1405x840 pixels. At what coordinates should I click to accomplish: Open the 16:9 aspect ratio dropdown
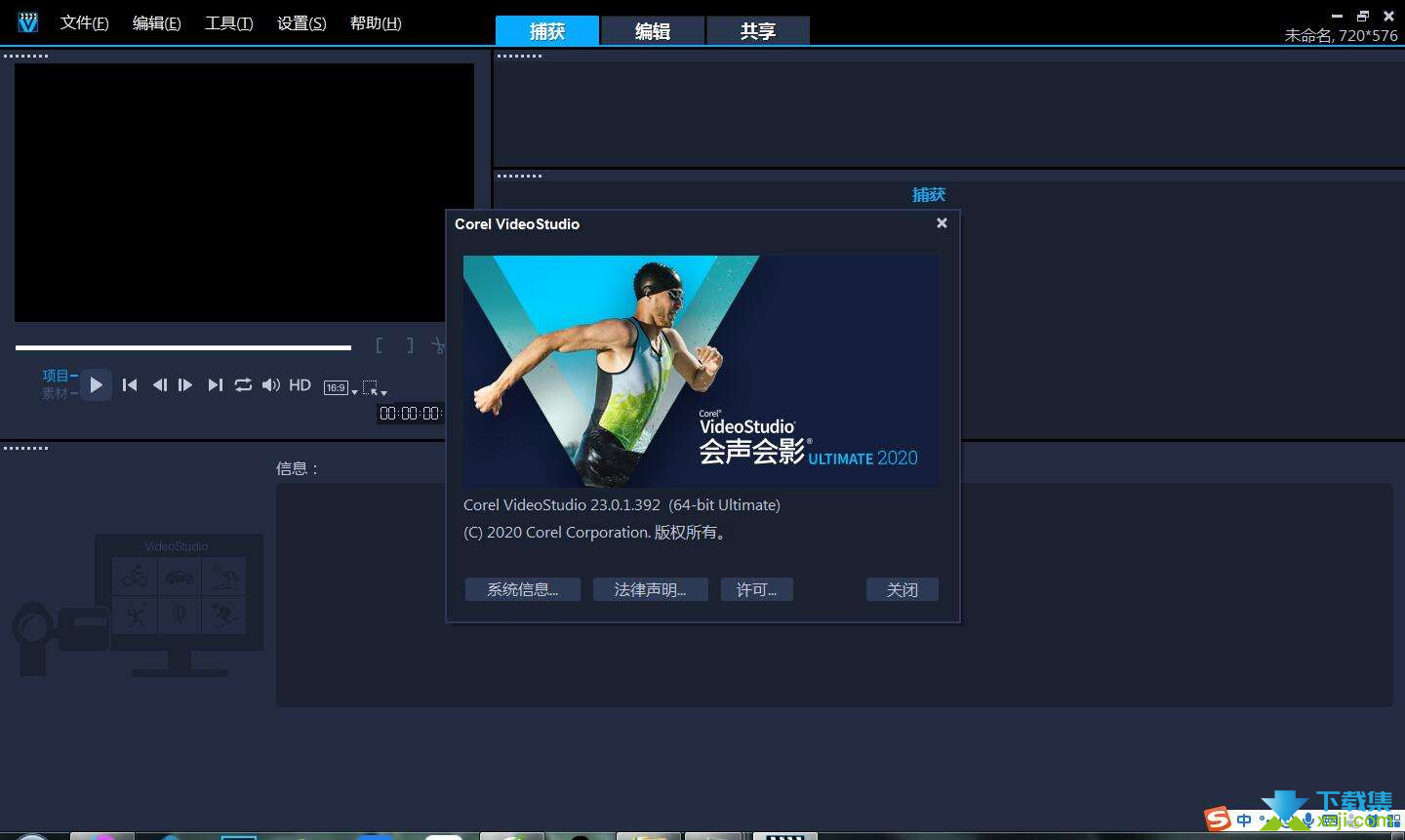tap(340, 388)
